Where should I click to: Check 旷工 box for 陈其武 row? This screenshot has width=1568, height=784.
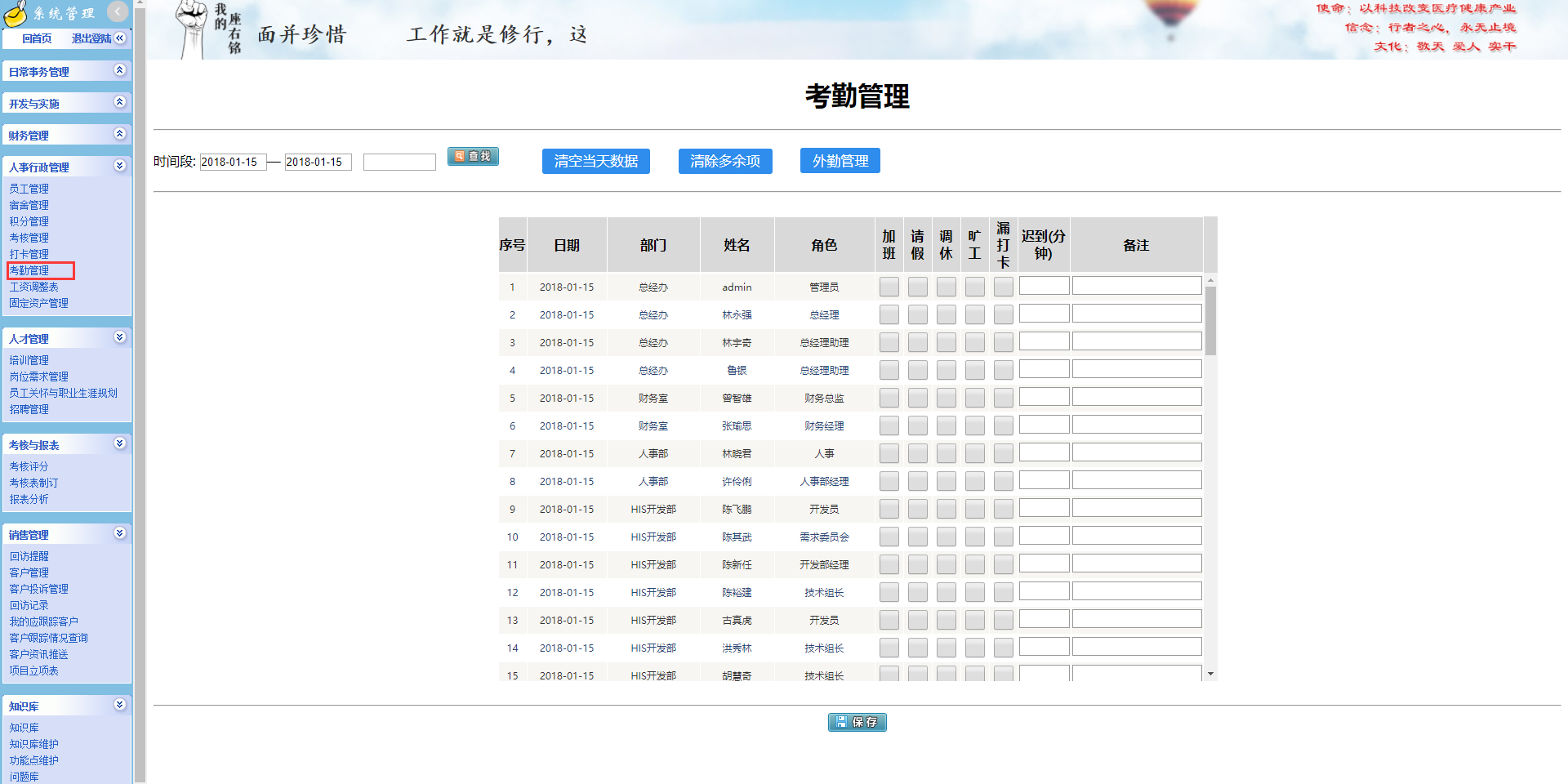tap(975, 537)
